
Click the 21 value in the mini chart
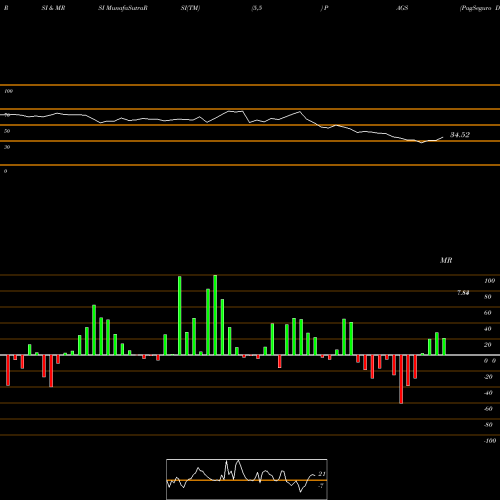click(322, 474)
